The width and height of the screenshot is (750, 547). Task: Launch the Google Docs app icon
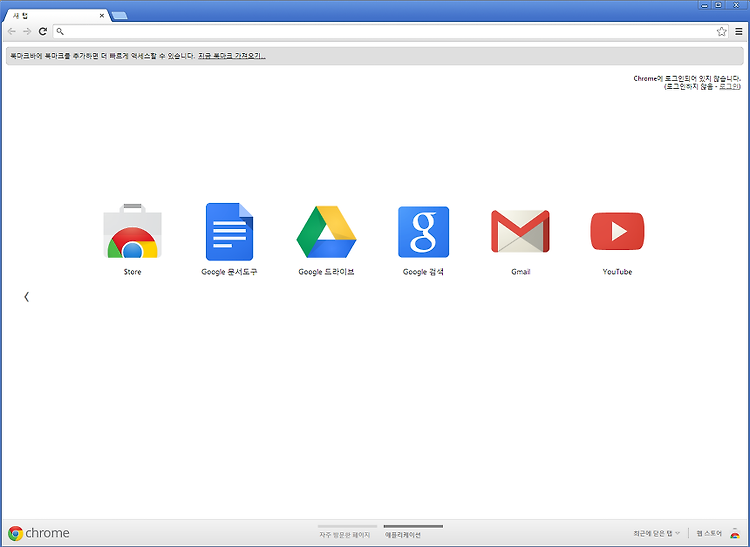229,232
